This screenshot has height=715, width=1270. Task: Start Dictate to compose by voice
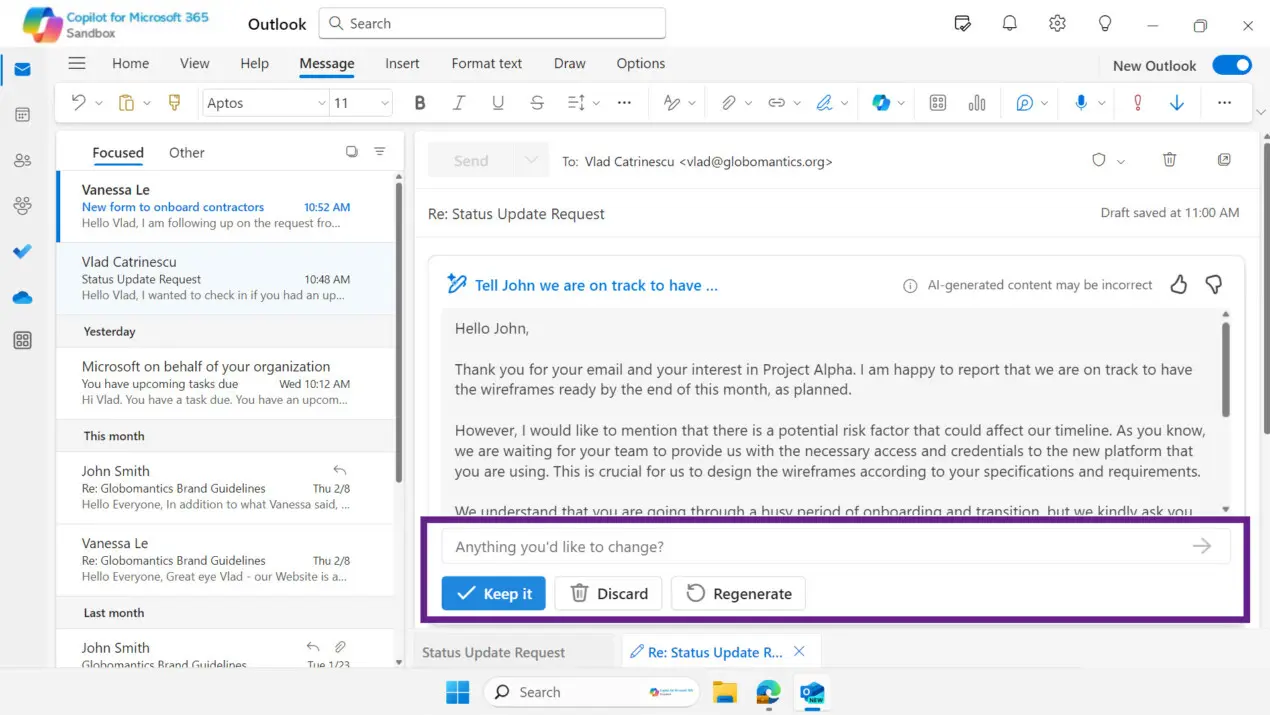[x=1083, y=102]
